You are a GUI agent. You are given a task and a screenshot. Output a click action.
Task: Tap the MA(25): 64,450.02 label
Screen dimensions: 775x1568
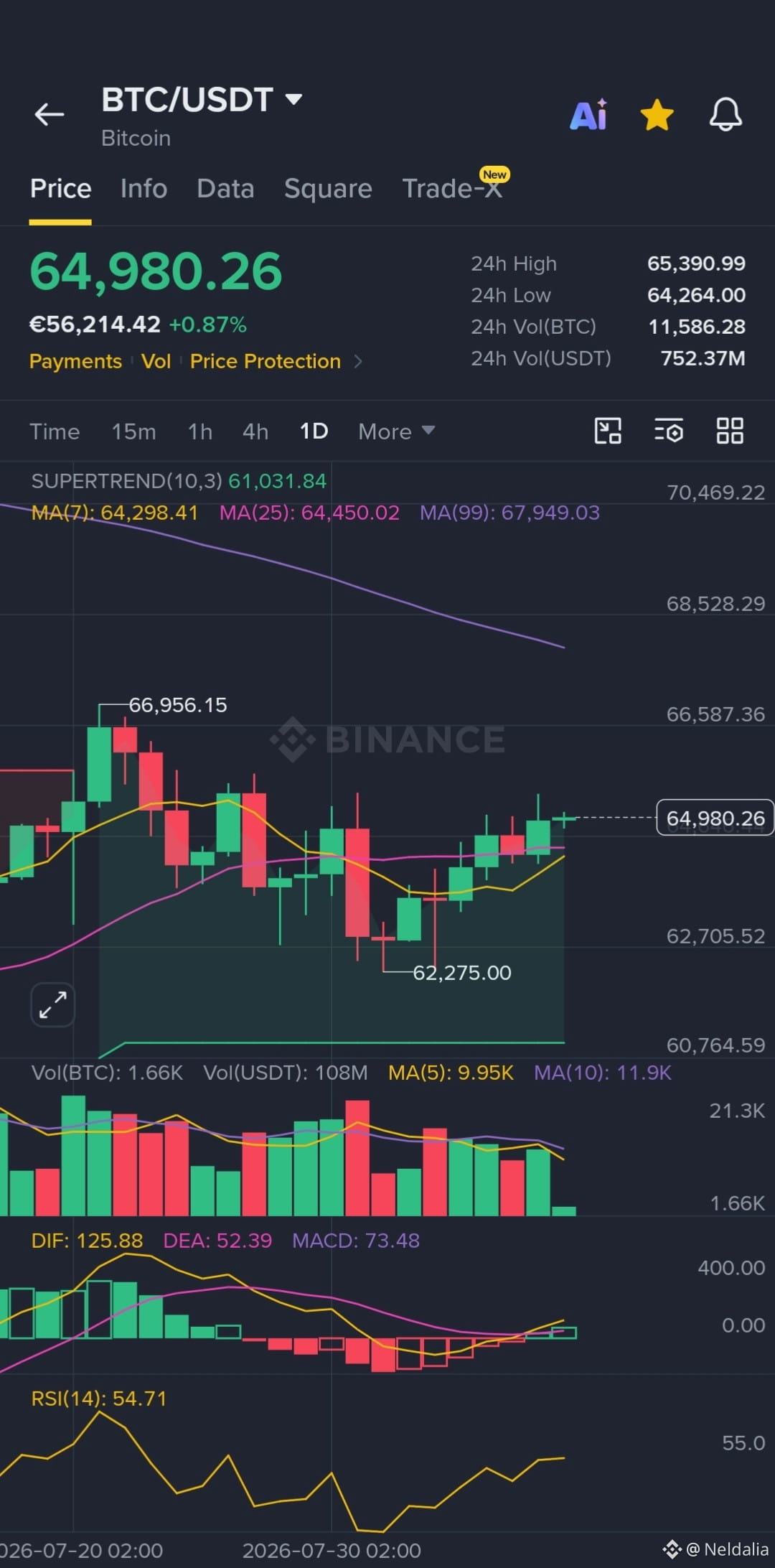point(309,513)
